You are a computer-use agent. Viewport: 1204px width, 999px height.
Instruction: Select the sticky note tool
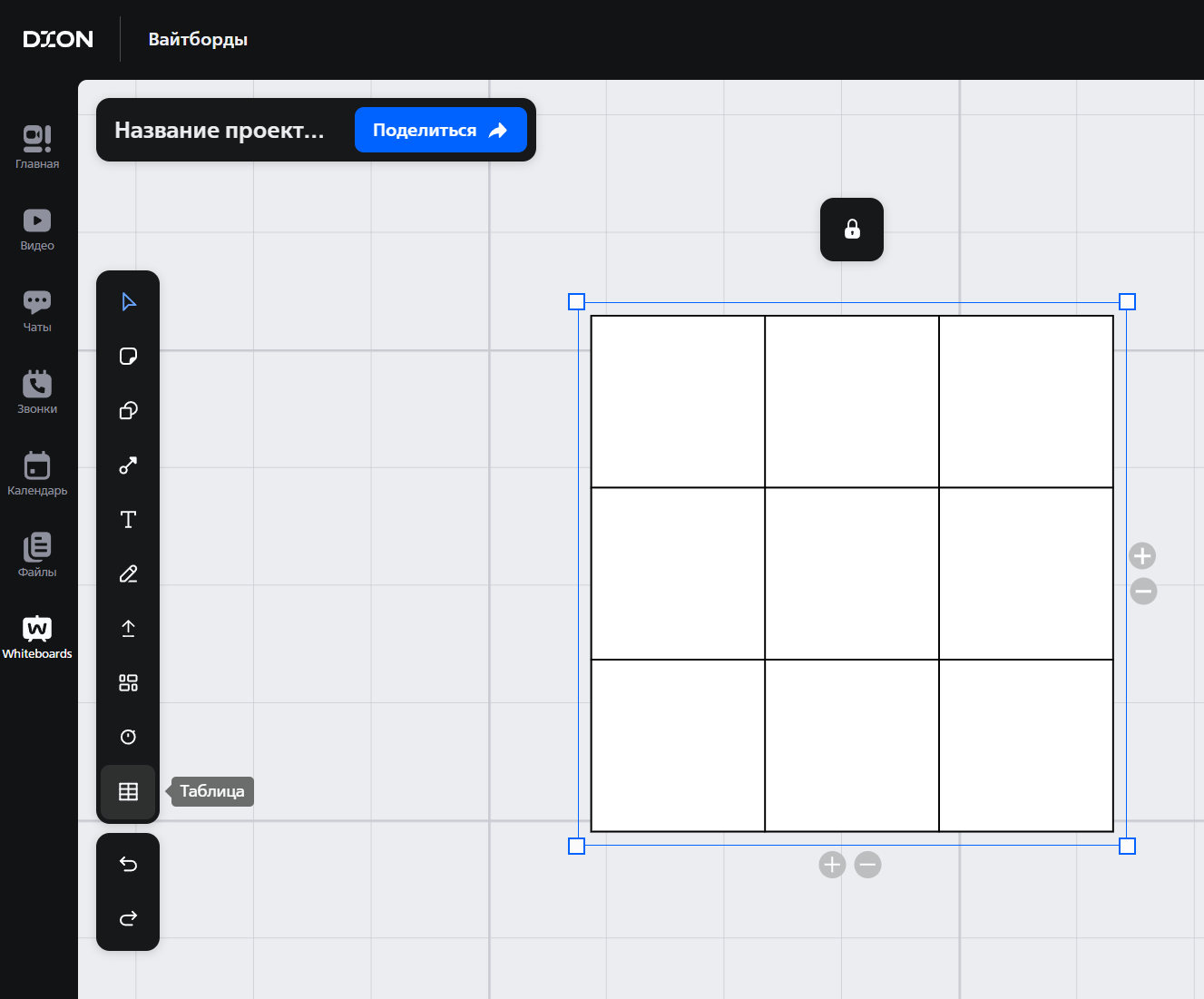[128, 357]
